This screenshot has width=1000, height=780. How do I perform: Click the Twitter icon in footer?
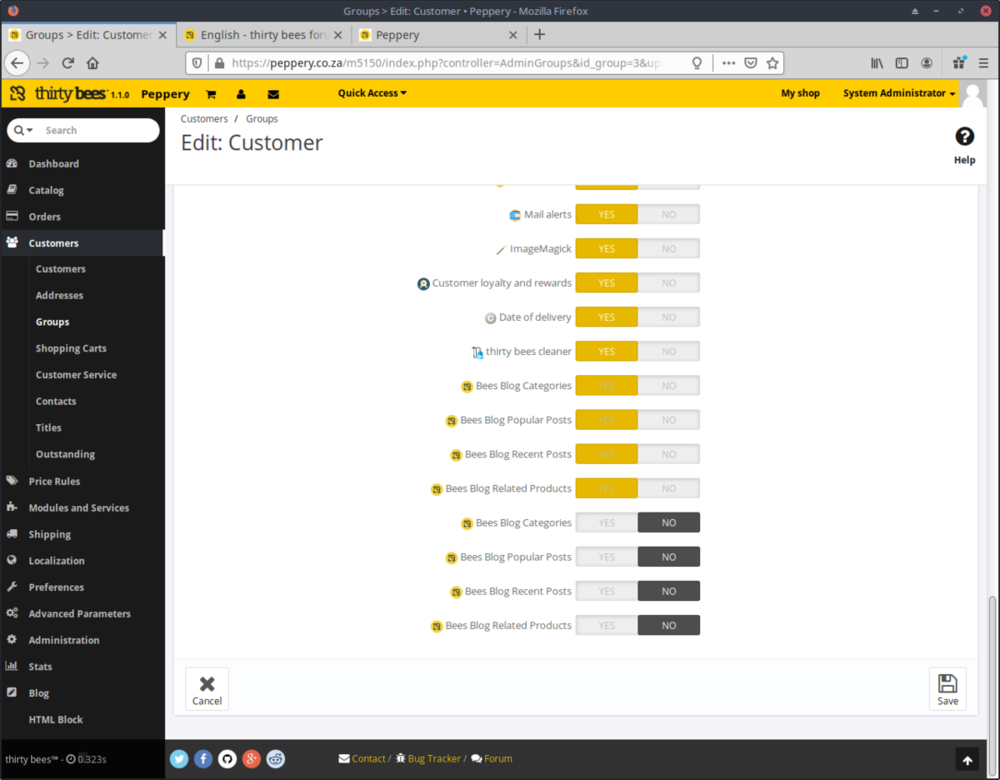tap(179, 759)
